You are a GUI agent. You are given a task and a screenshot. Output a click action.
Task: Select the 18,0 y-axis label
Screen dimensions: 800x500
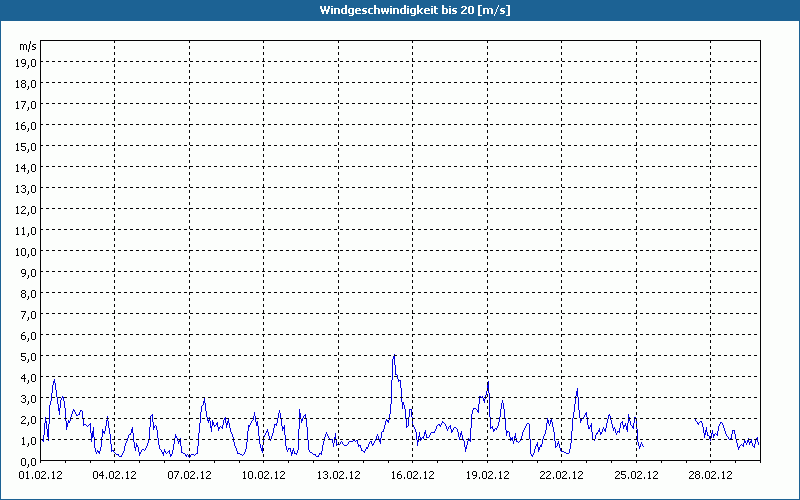point(26,84)
